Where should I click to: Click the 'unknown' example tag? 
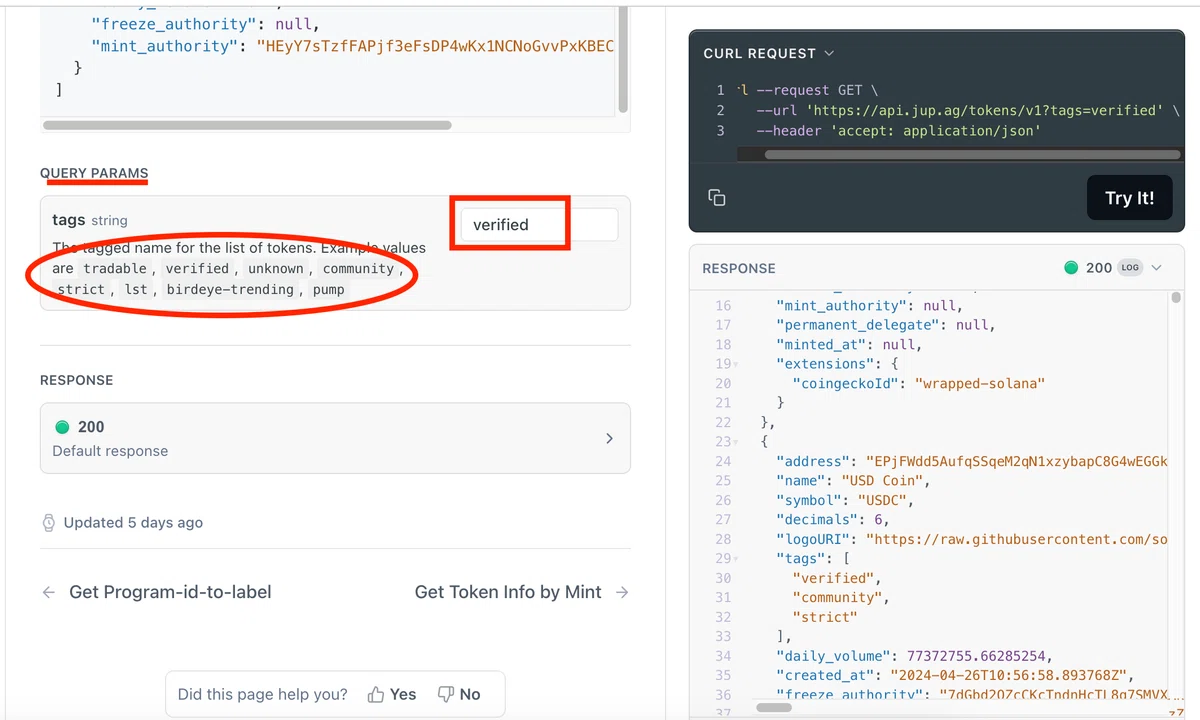pos(275,268)
